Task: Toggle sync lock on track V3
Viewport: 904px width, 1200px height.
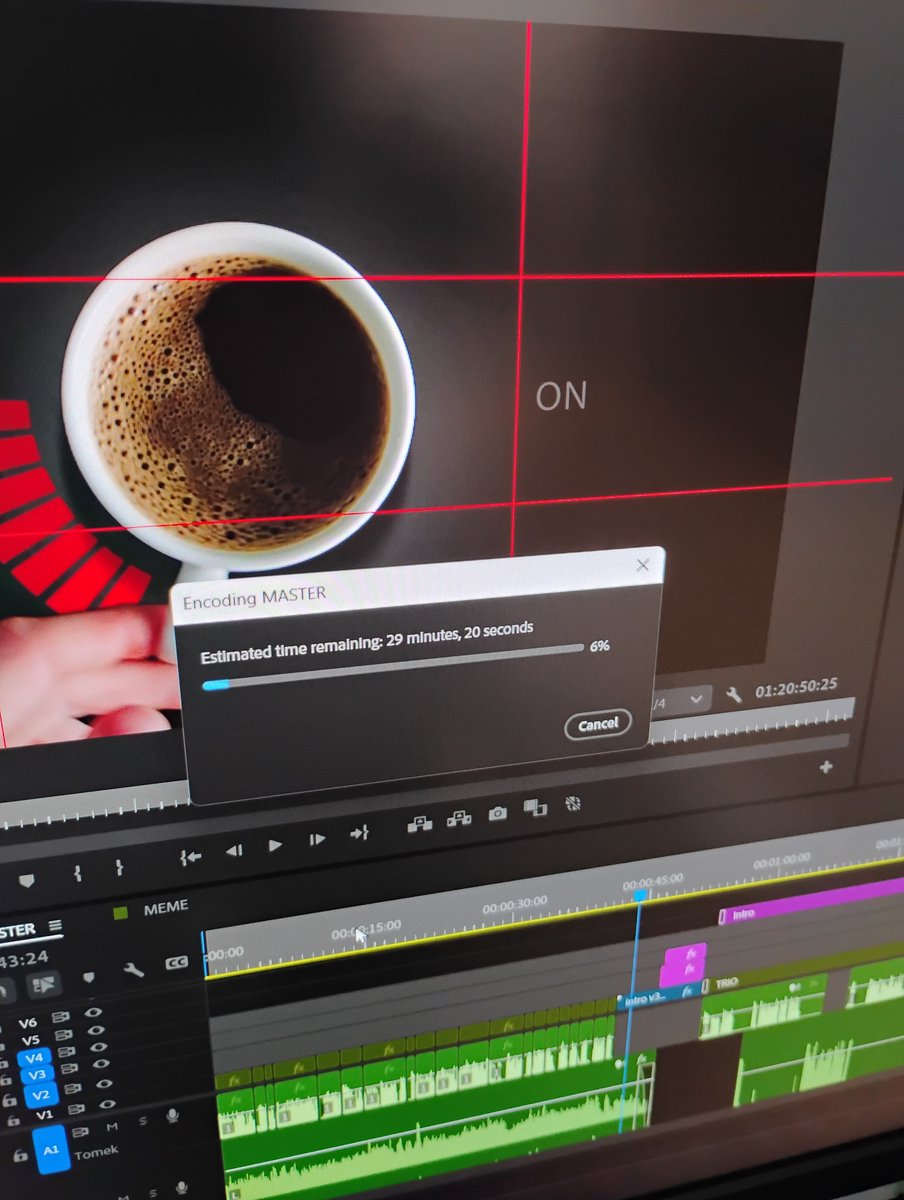Action: [69, 1068]
